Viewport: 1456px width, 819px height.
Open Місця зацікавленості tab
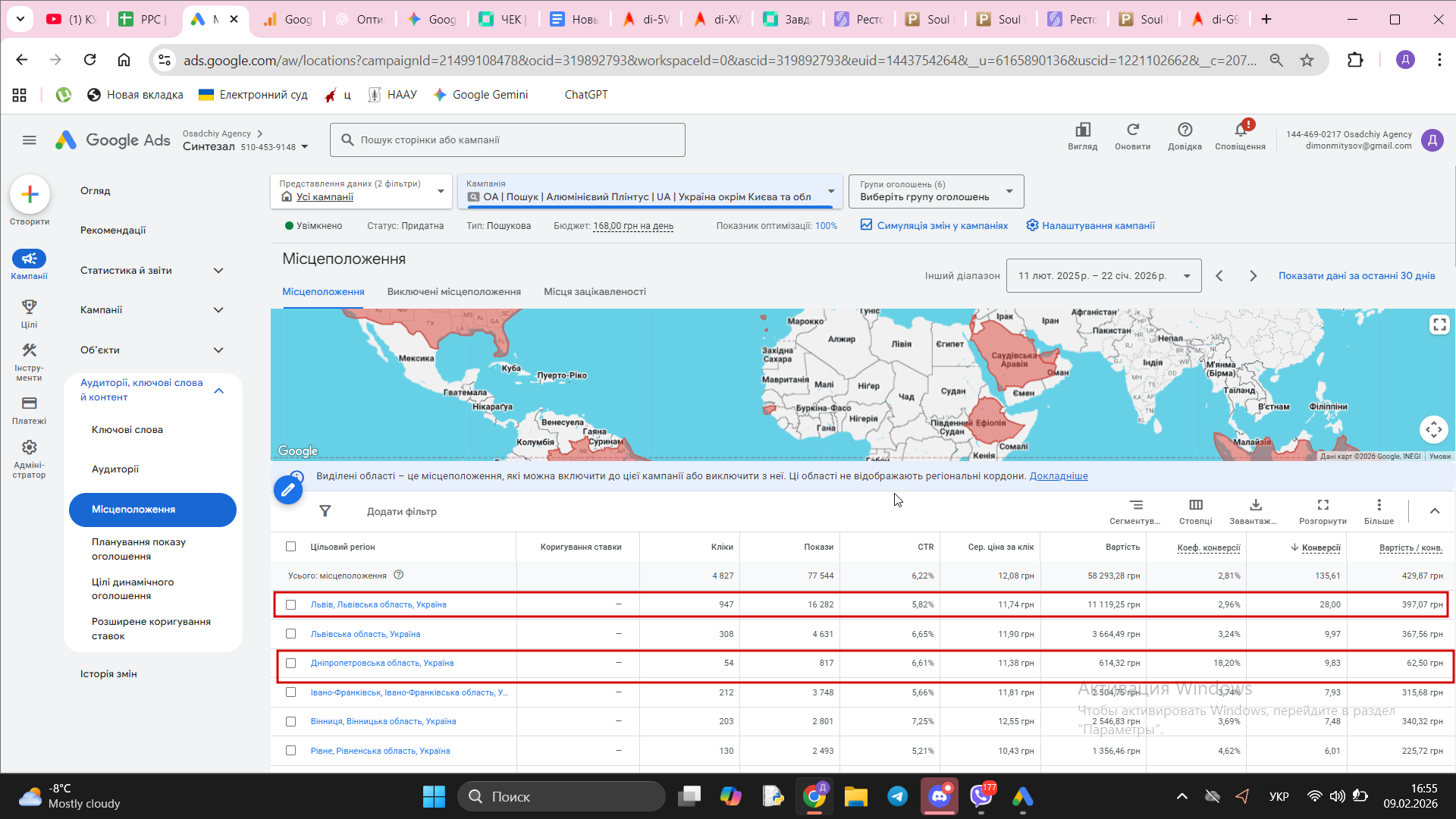(595, 292)
